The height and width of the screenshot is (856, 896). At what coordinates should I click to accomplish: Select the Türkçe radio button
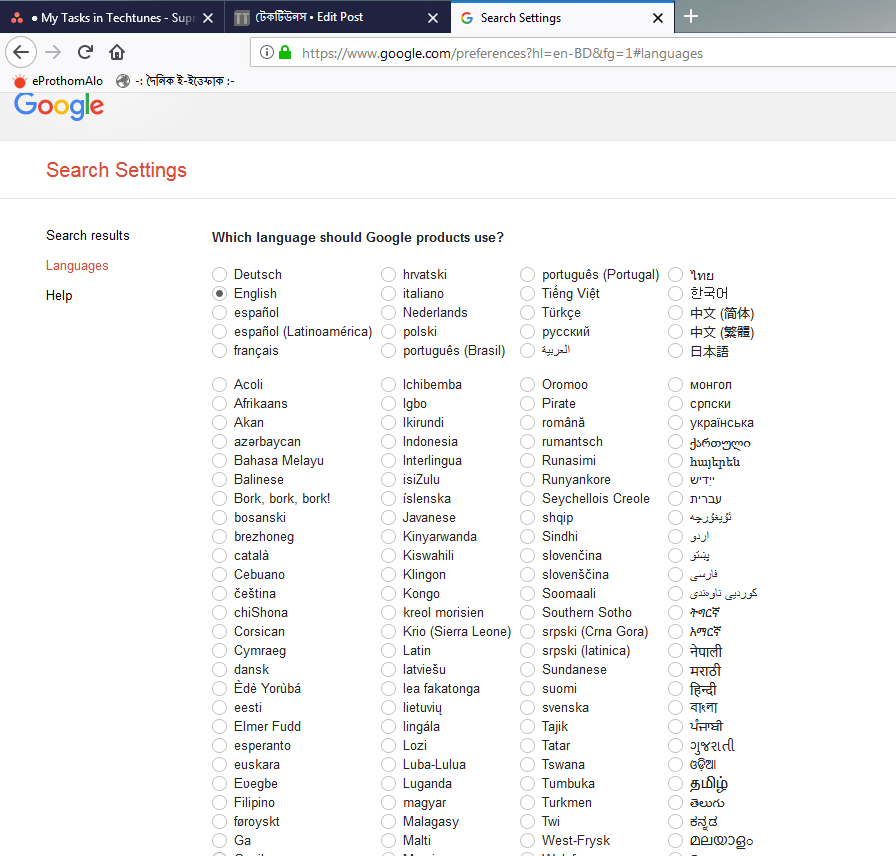tap(527, 313)
